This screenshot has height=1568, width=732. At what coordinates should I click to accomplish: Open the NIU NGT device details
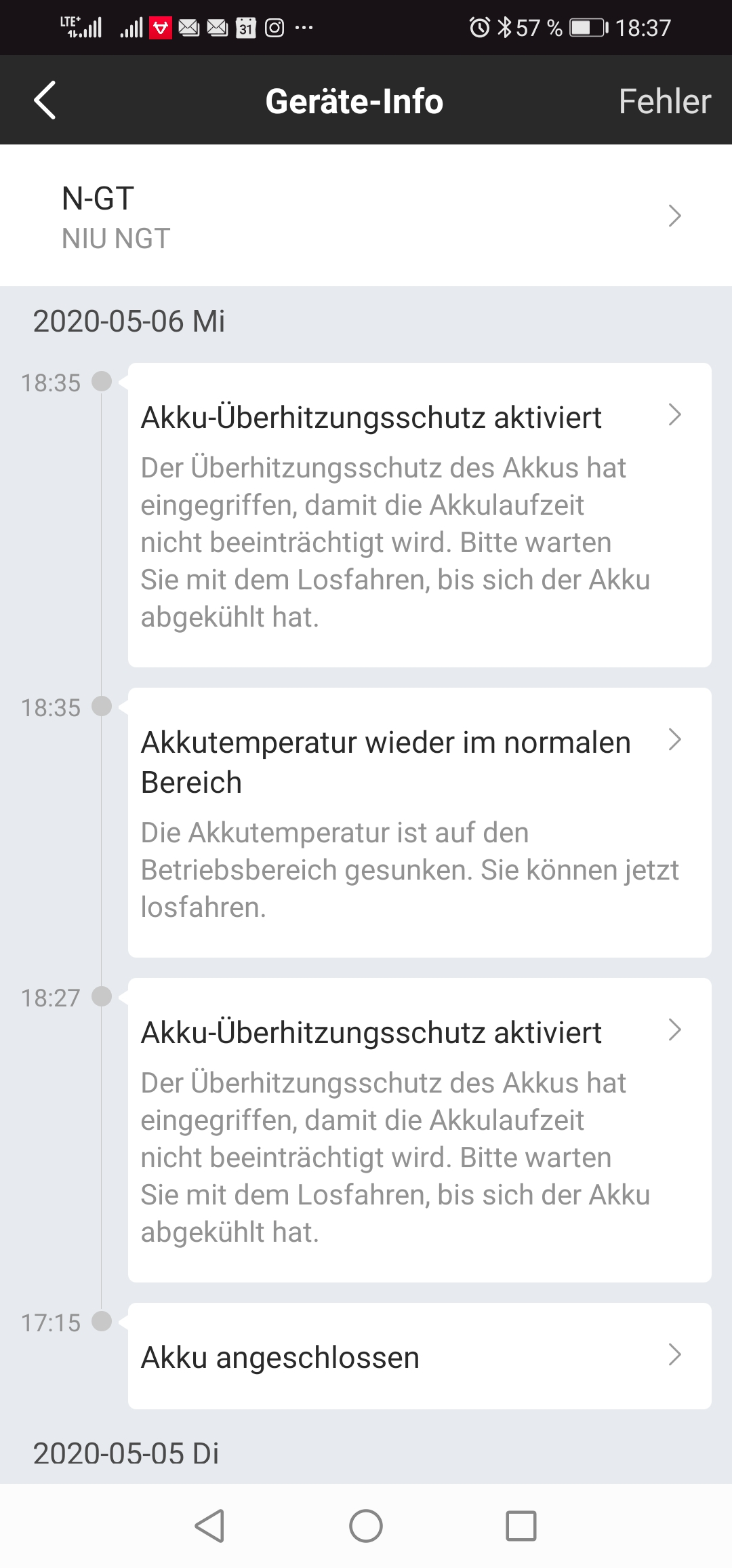pyautogui.click(x=116, y=239)
